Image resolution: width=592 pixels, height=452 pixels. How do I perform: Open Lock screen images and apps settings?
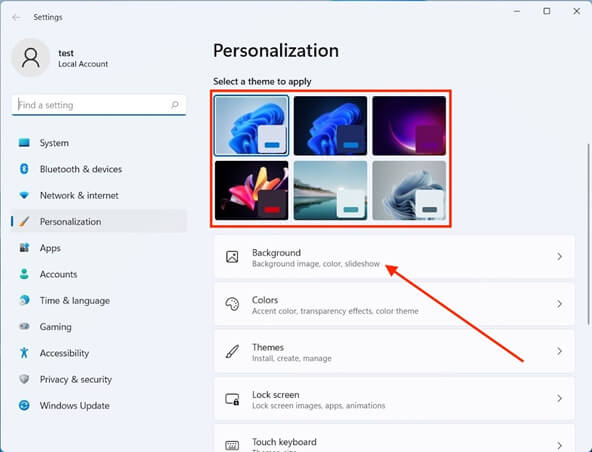point(394,398)
